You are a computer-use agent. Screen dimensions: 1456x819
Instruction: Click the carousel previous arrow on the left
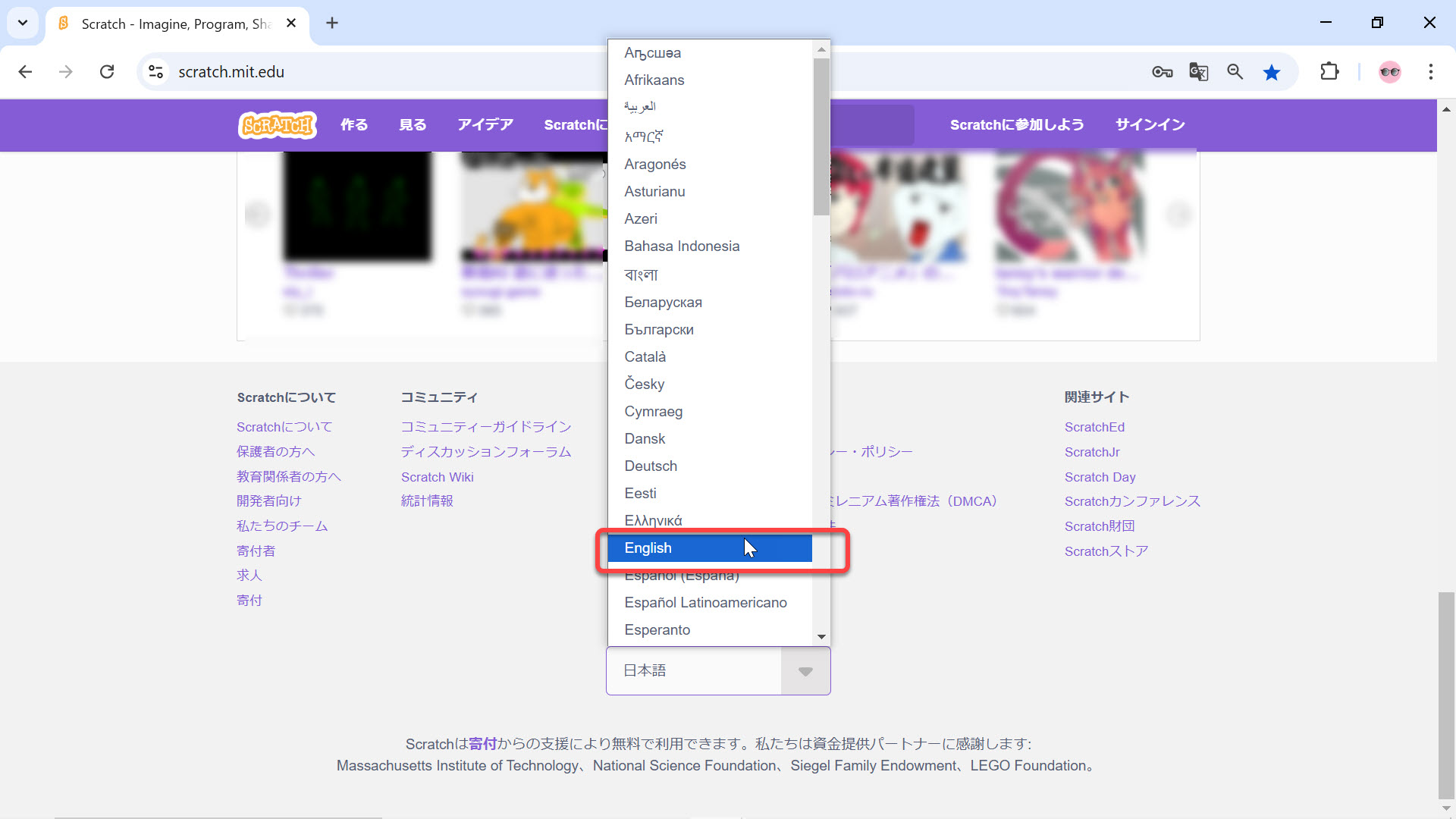[x=258, y=215]
